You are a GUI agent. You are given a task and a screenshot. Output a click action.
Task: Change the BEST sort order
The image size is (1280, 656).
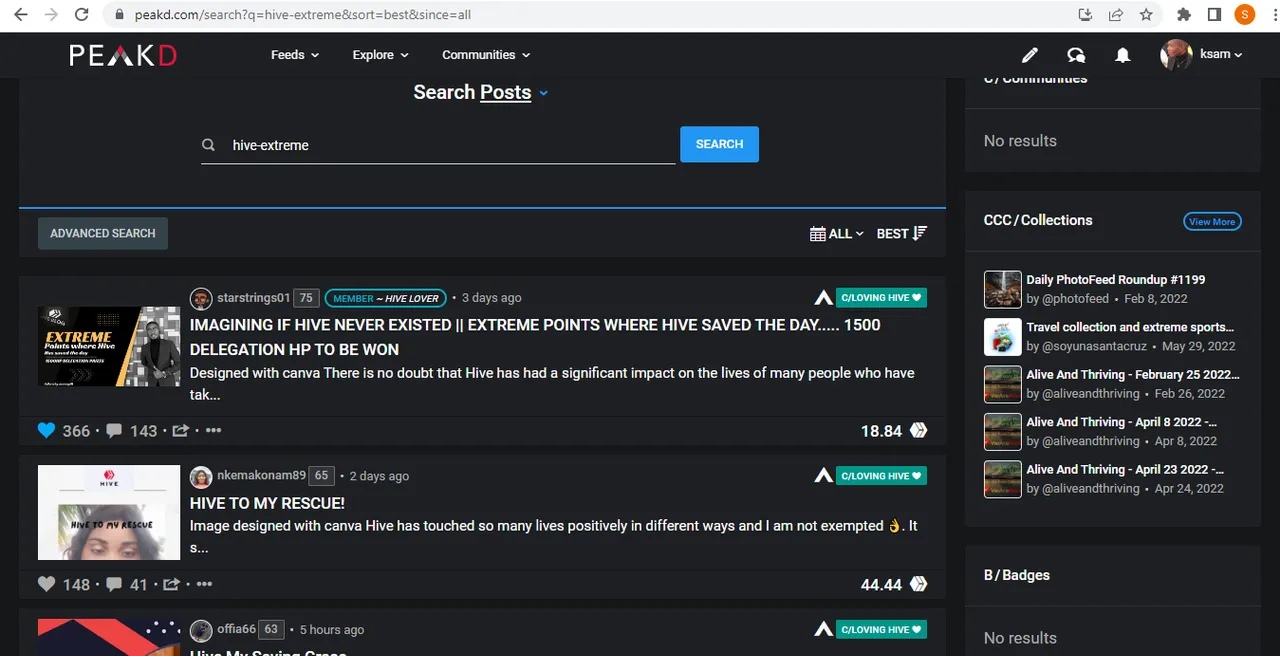[x=902, y=234]
